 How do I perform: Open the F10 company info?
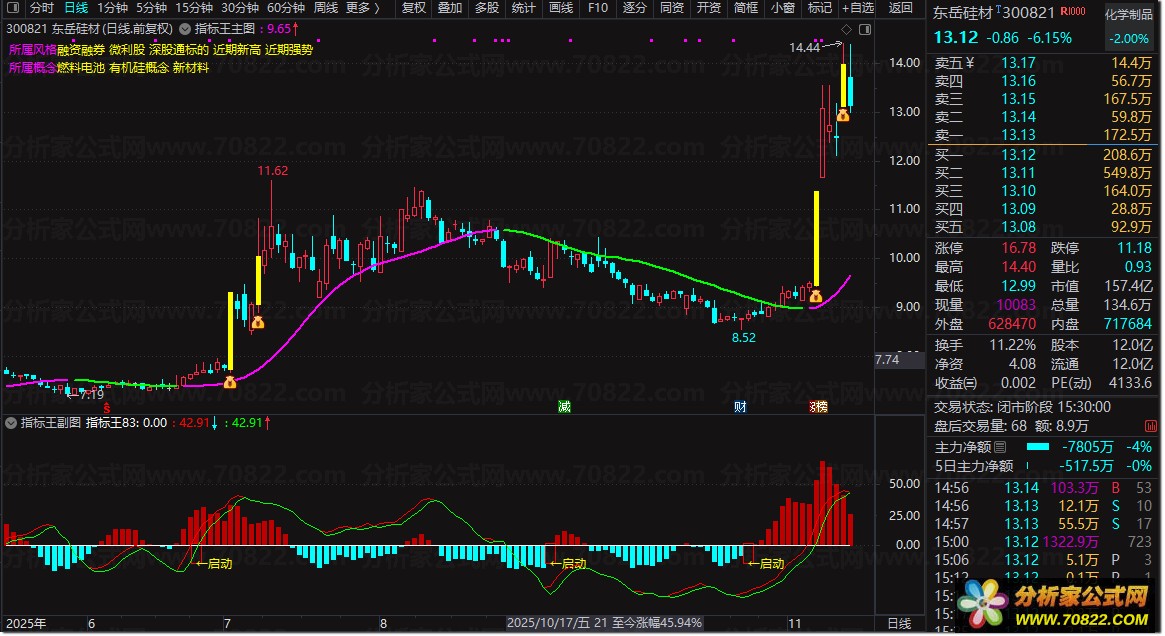597,7
